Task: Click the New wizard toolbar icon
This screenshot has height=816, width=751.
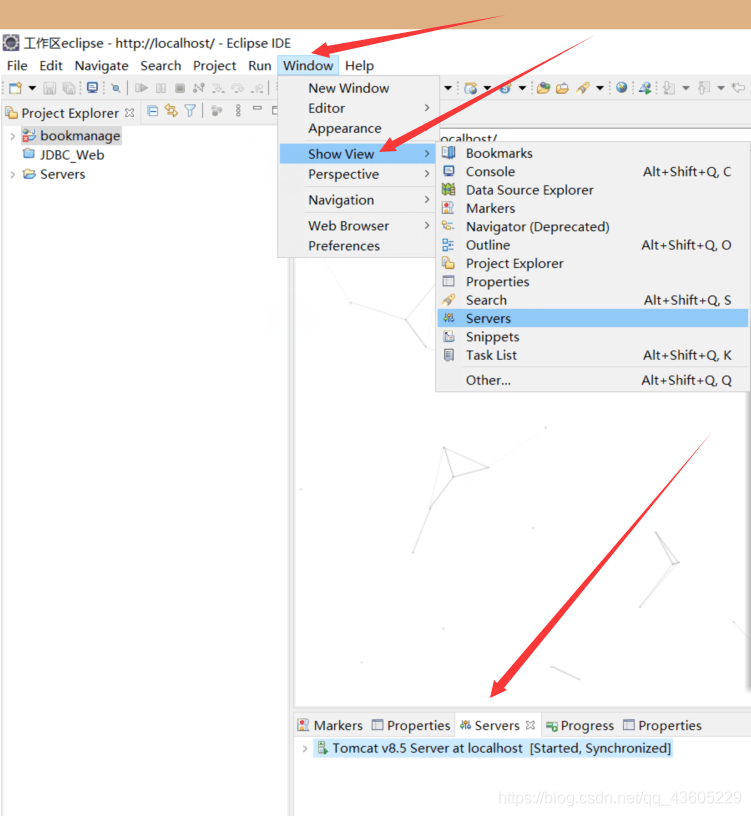Action: tap(16, 88)
